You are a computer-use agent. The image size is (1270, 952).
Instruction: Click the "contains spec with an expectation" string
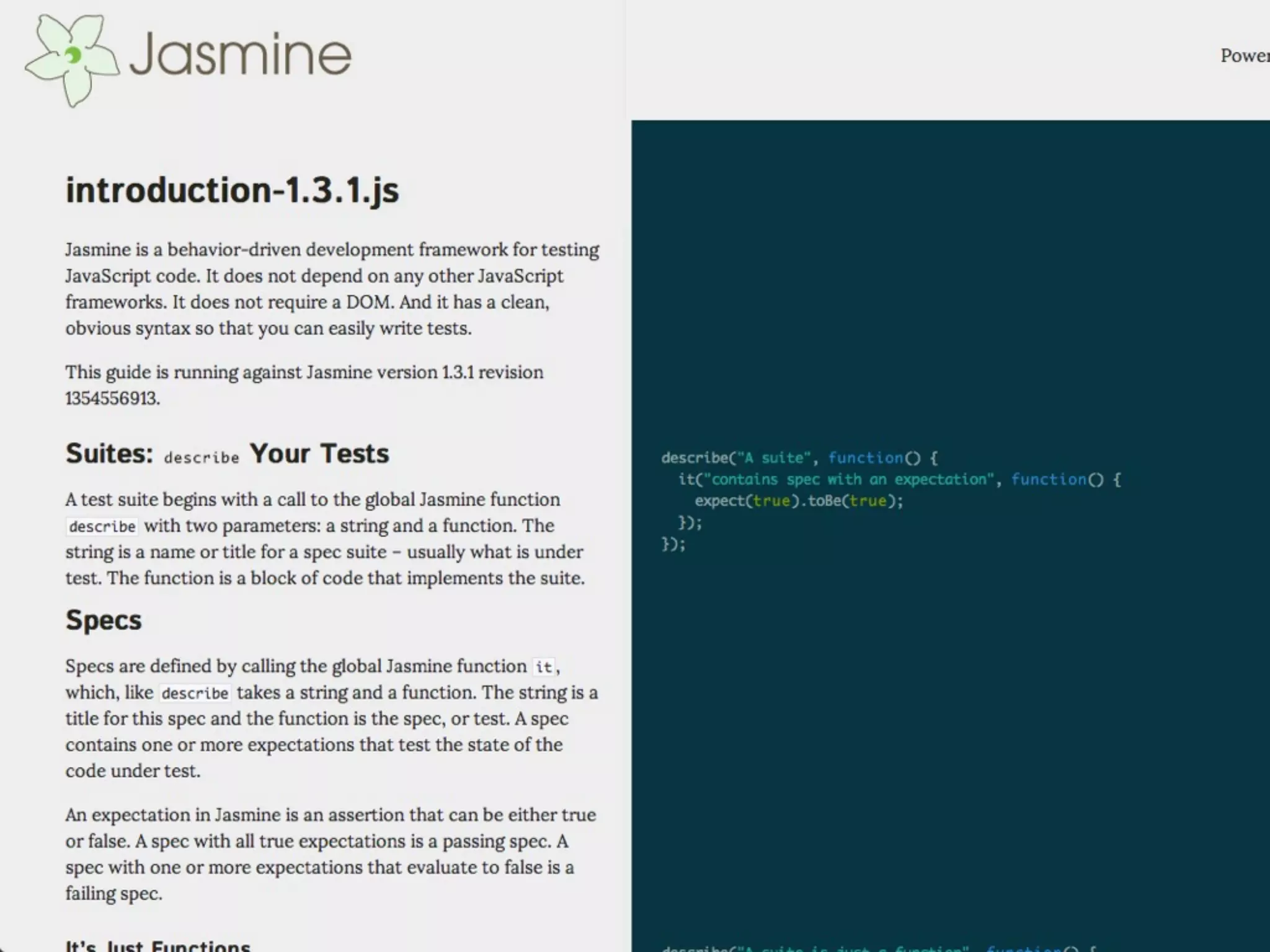(848, 479)
